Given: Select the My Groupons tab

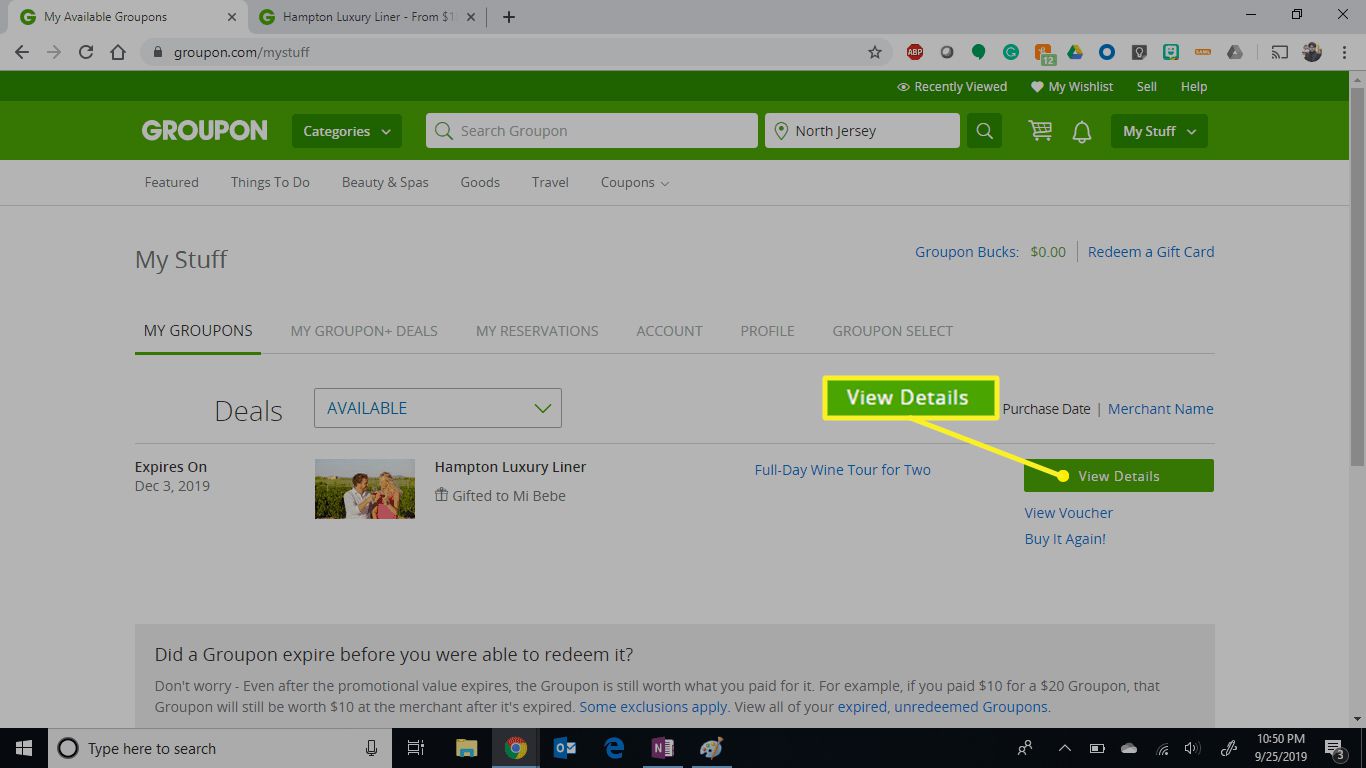Looking at the screenshot, I should point(198,331).
